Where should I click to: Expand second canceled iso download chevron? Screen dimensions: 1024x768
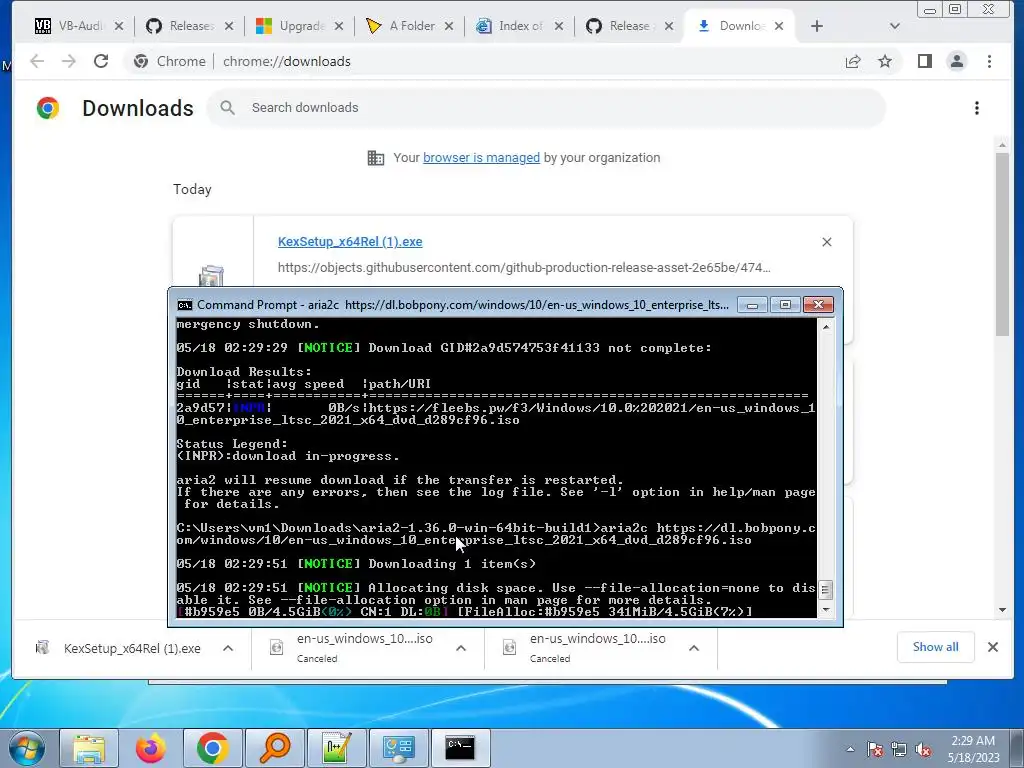point(694,648)
